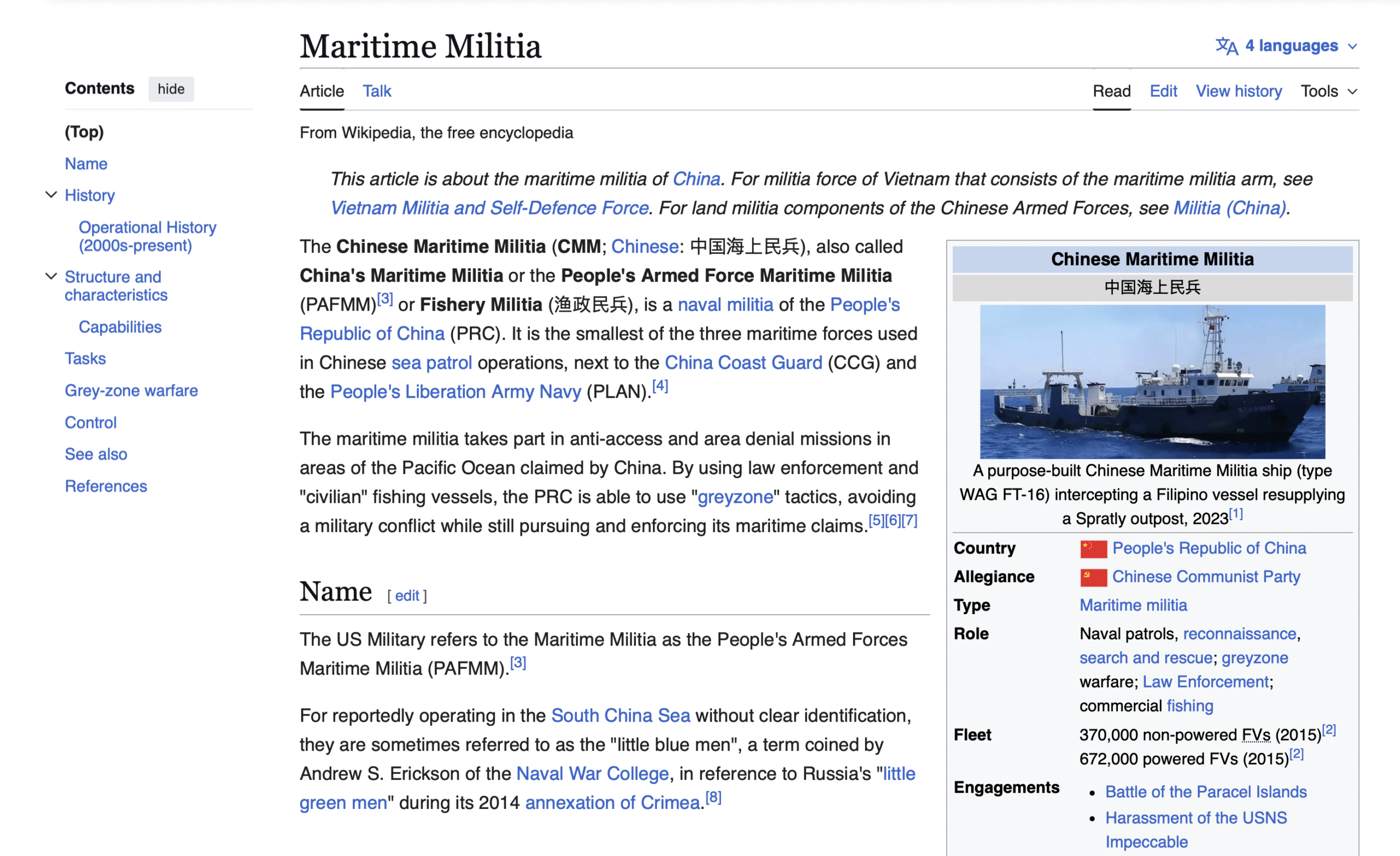
Task: Open the View history tab
Action: point(1239,91)
